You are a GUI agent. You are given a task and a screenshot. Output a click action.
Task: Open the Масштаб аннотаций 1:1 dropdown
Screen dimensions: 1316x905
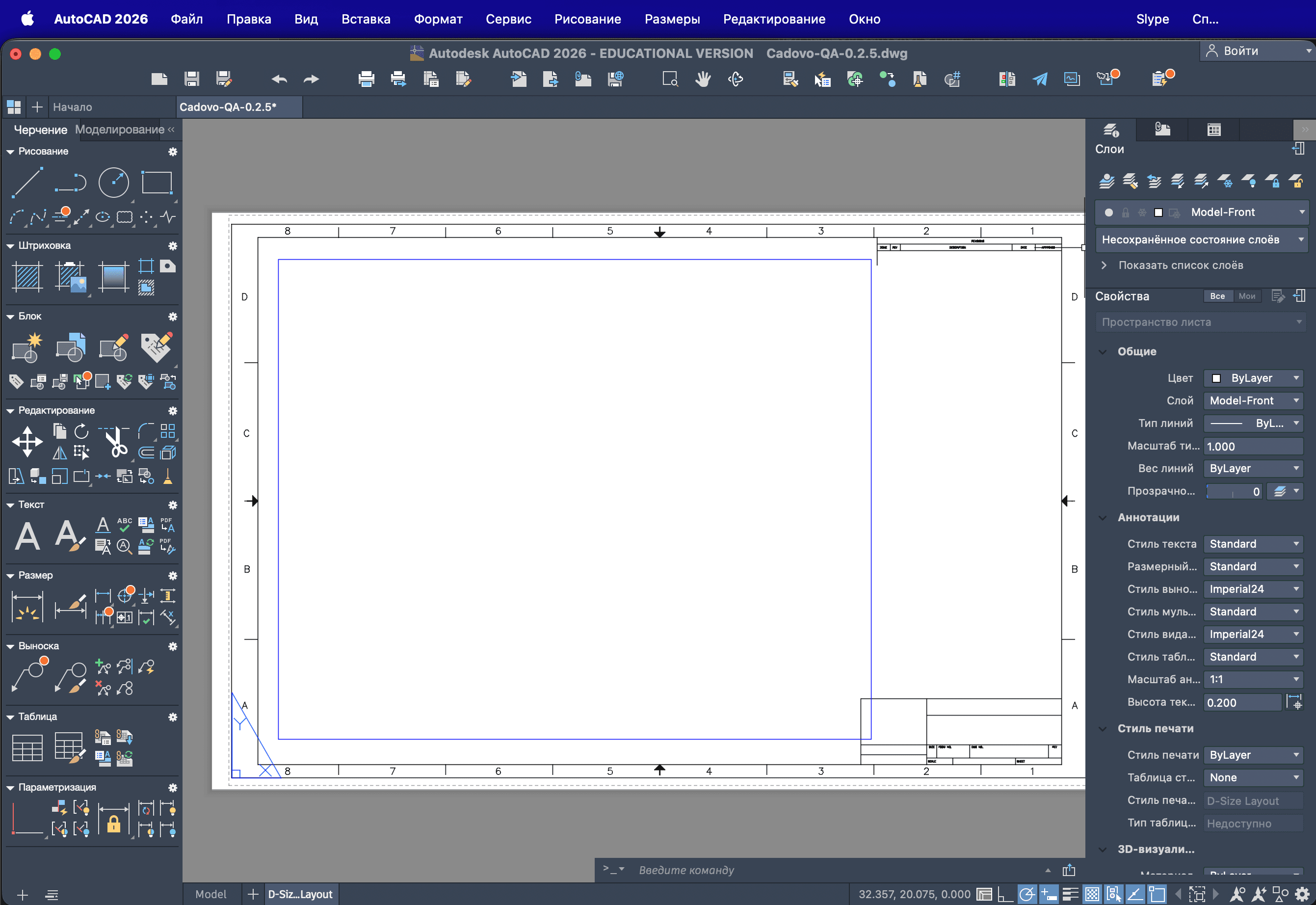1253,679
